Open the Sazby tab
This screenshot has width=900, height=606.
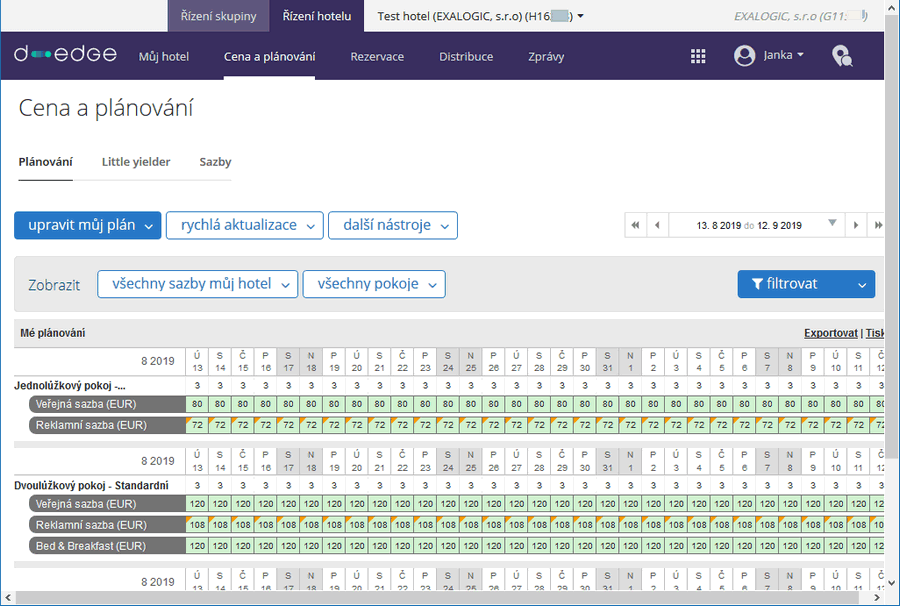click(215, 162)
